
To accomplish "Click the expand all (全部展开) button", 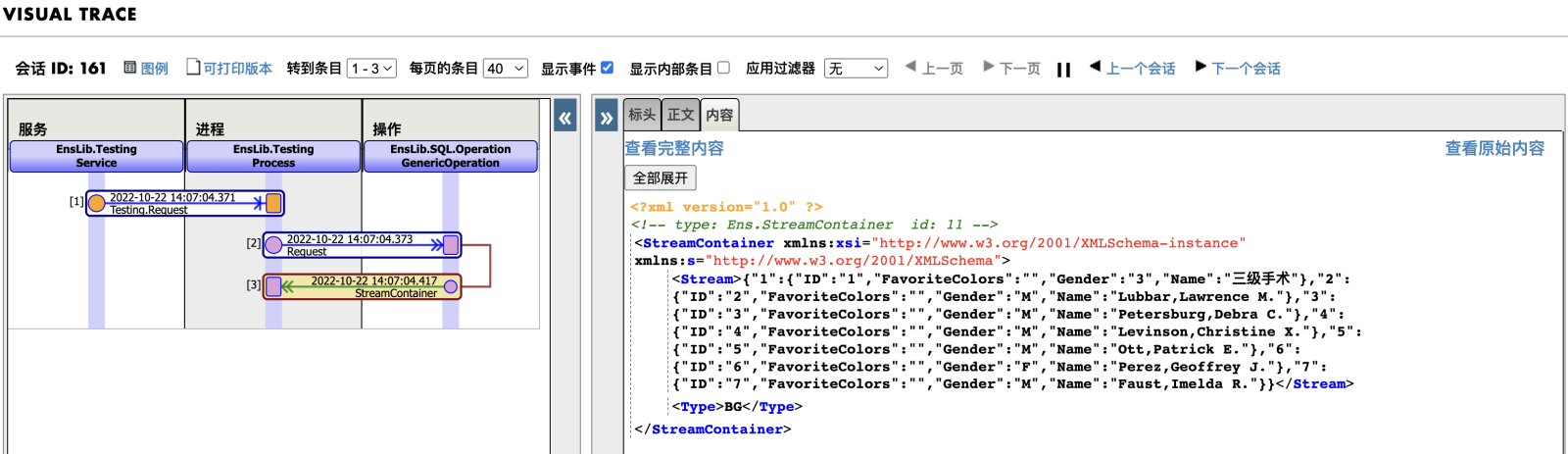I will (660, 178).
